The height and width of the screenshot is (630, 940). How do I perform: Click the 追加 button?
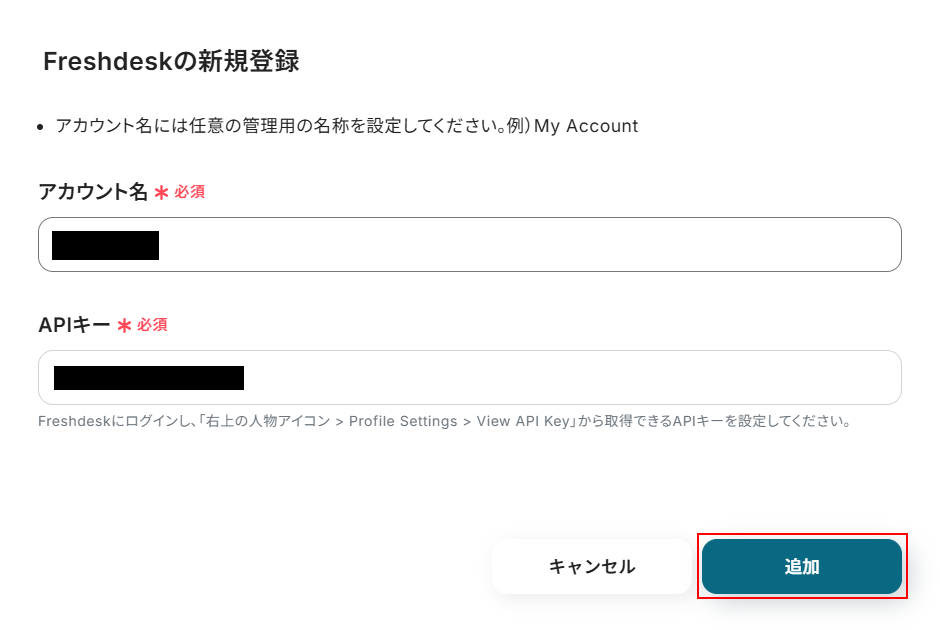[802, 567]
